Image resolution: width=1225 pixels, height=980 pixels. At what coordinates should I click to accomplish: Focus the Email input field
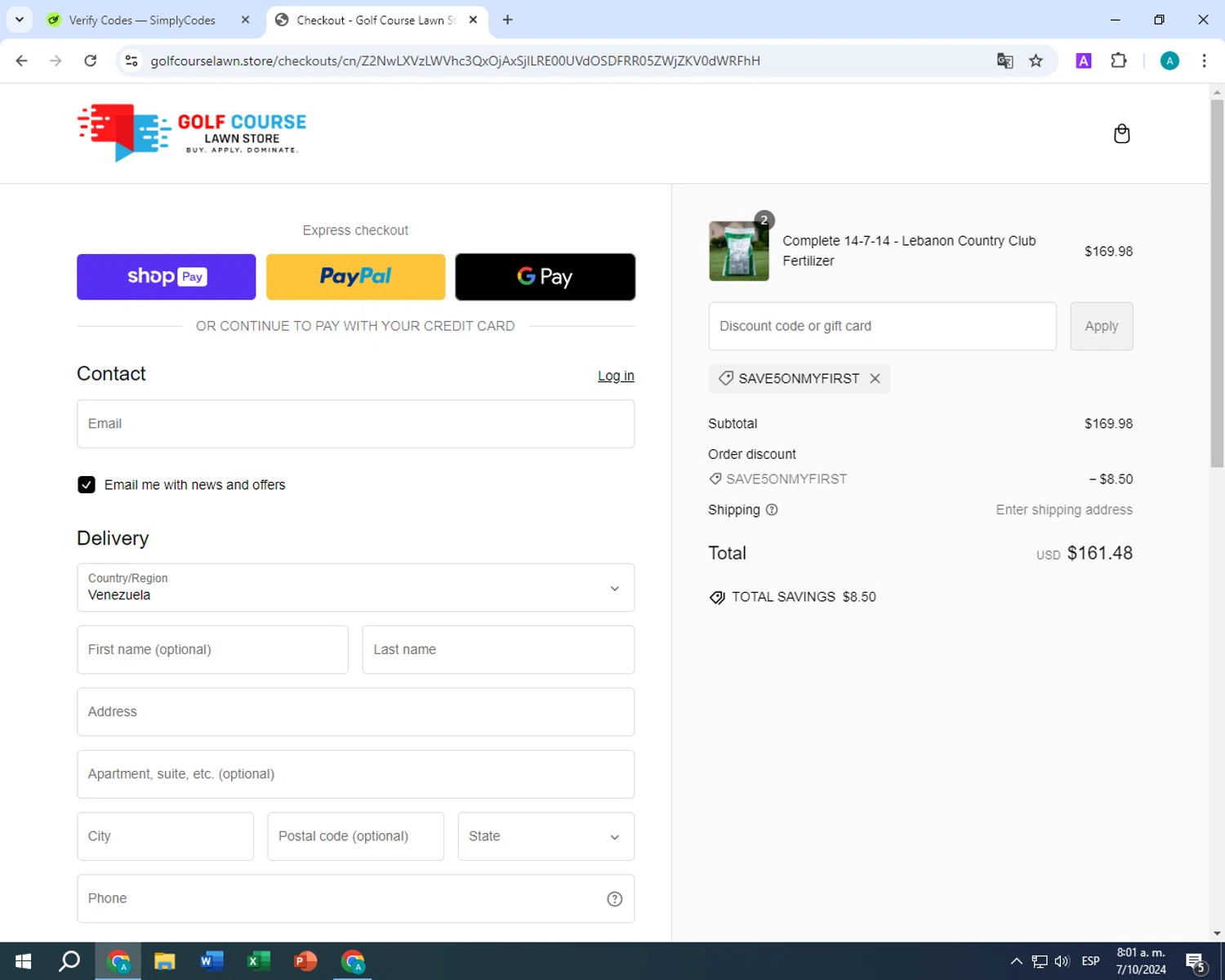(x=355, y=424)
